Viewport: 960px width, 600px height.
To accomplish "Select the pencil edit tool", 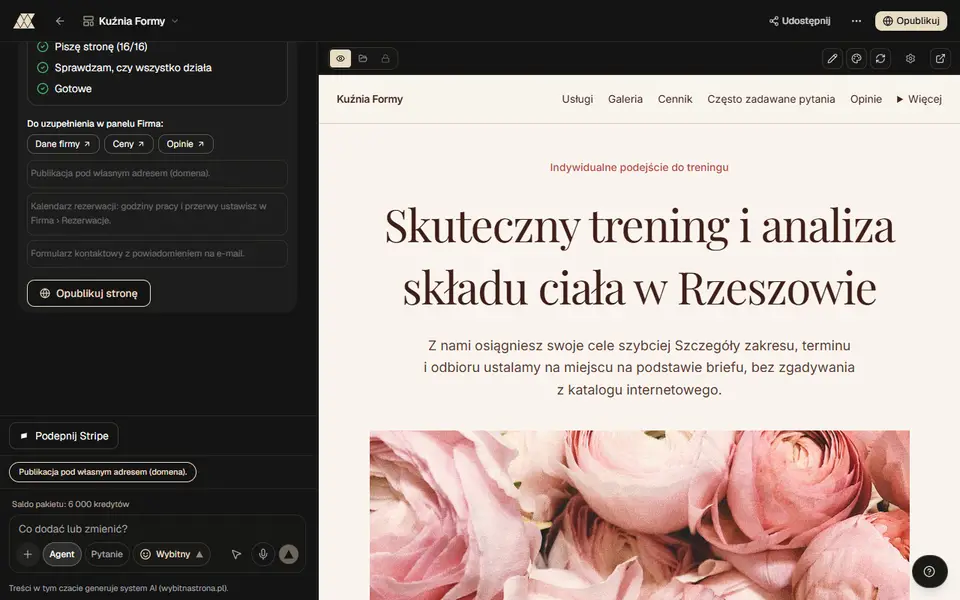I will 832,59.
